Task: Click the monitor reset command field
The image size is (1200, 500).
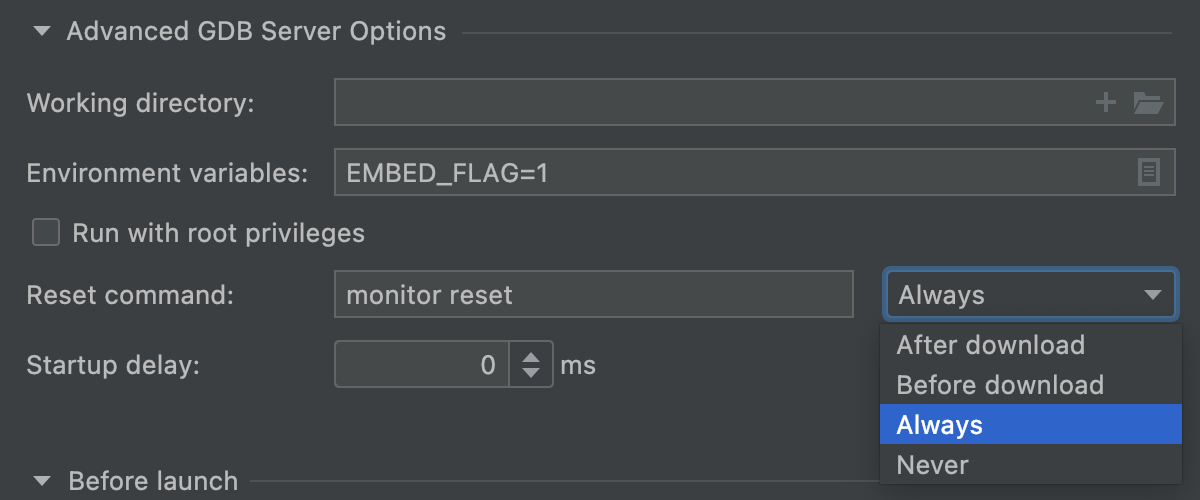Action: click(x=594, y=295)
